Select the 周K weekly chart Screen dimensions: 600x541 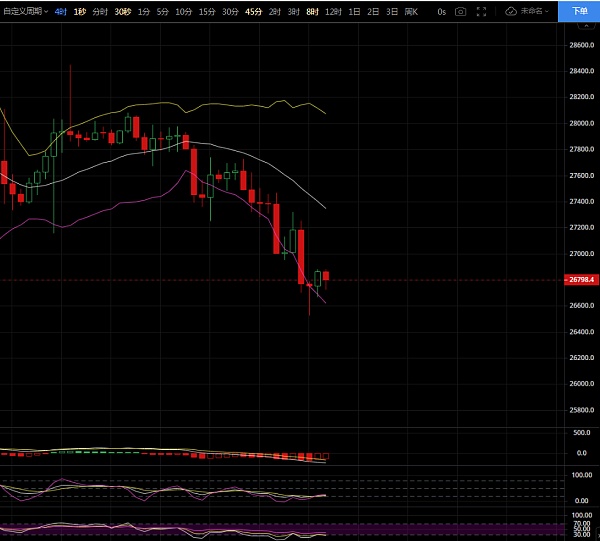click(409, 11)
